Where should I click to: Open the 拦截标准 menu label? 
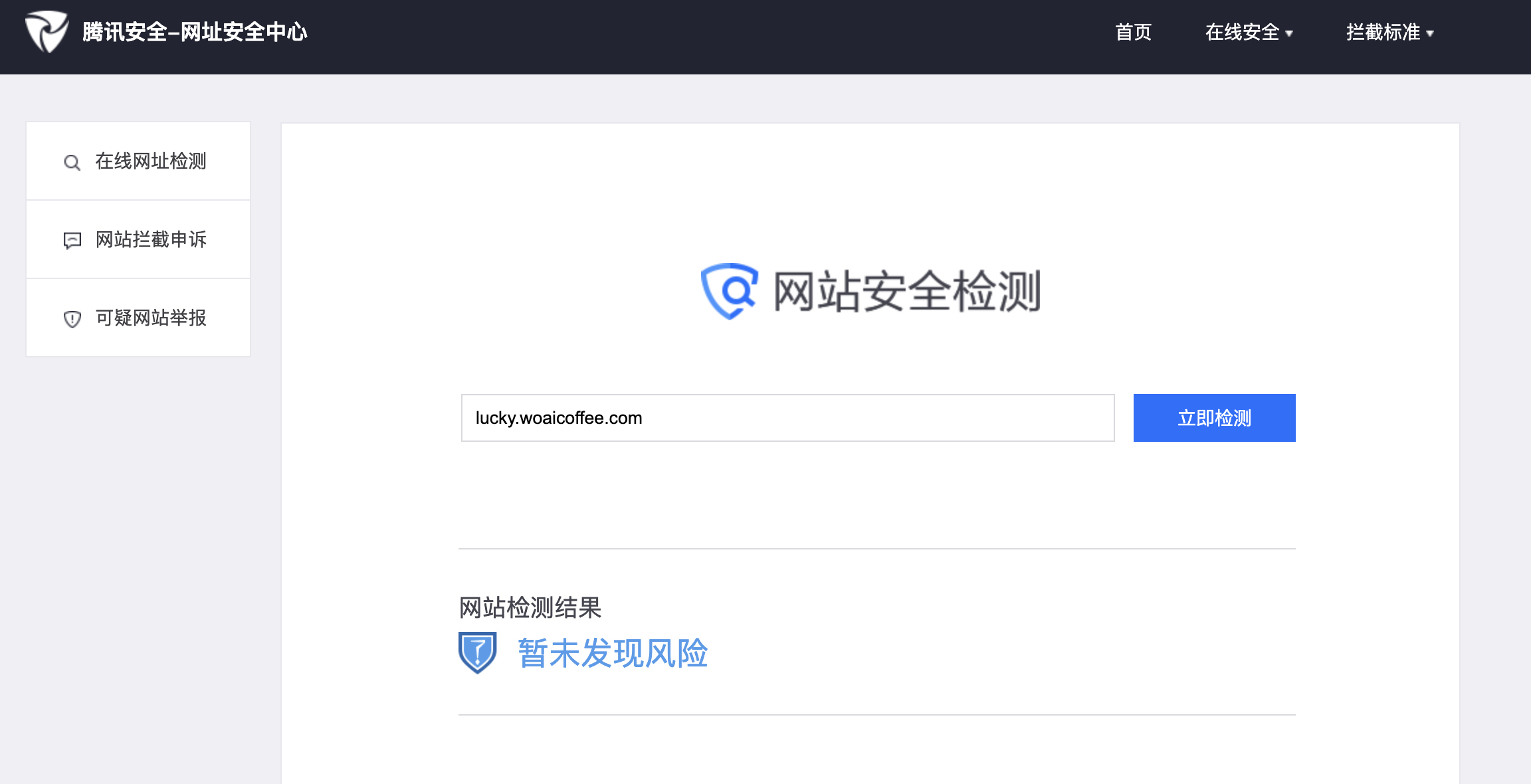tap(1382, 32)
